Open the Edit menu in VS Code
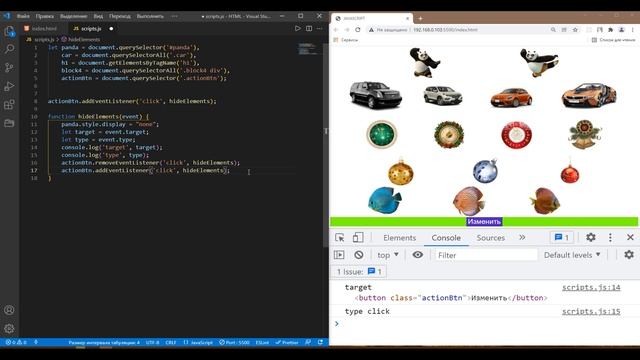 click(44, 16)
